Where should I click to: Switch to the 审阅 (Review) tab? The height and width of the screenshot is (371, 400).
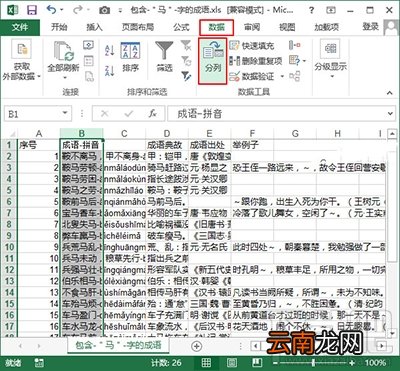click(252, 27)
